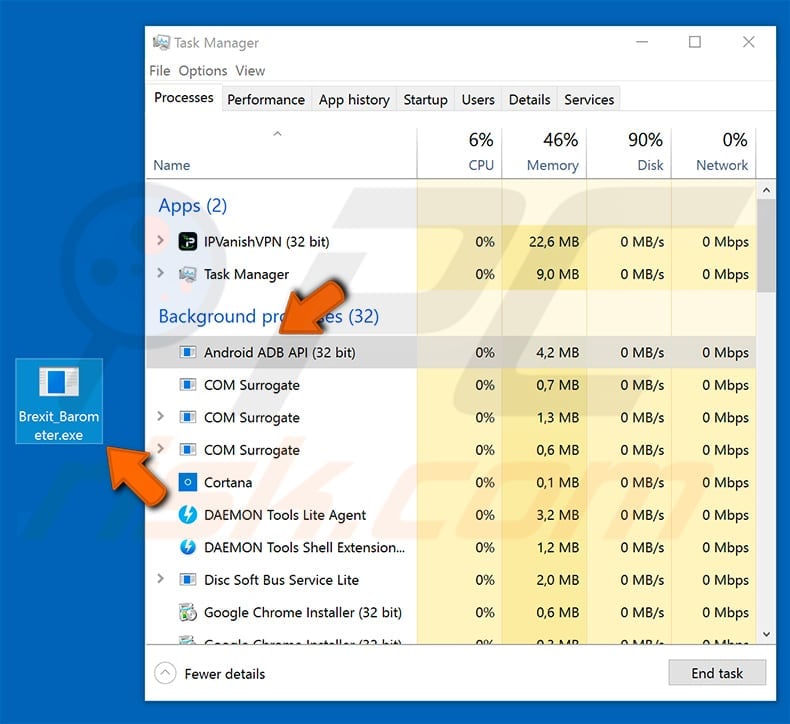790x724 pixels.
Task: Click the Google Chrome Installer (32 bit) icon
Action: point(188,613)
